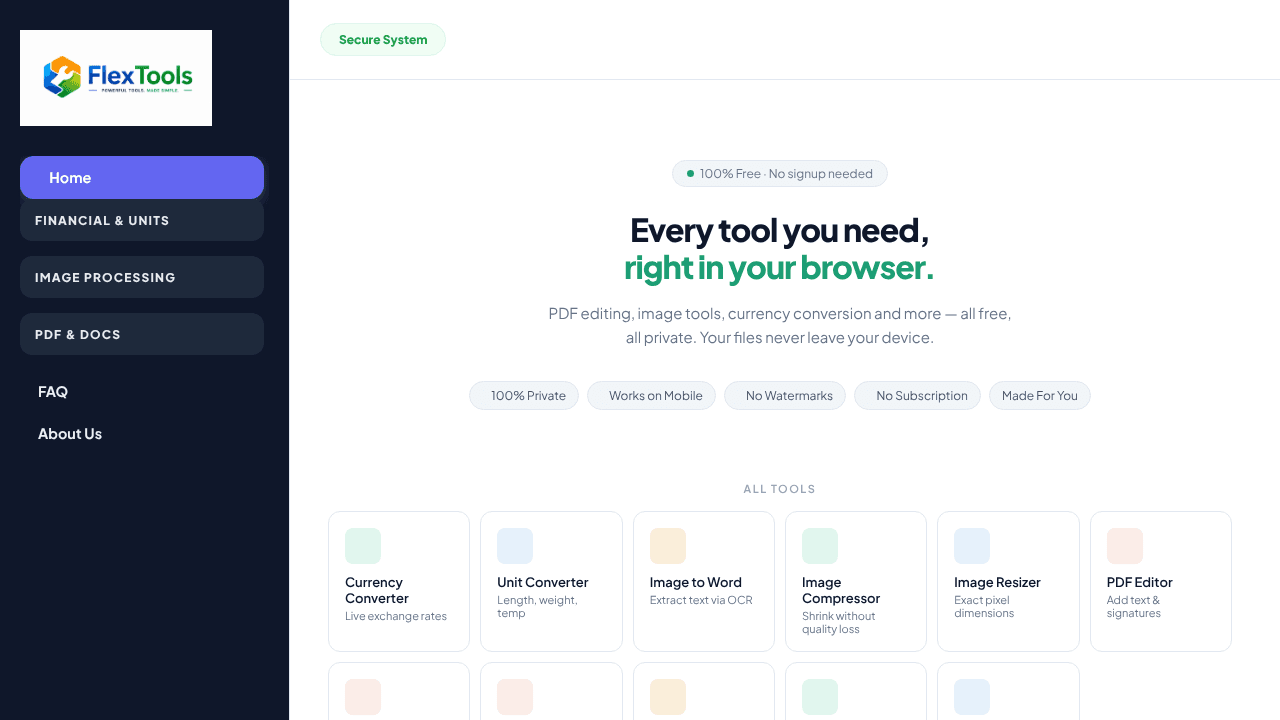Click the 'Shrink without quality loss' description
Viewport: 1280px width, 720px height.
coord(838,623)
